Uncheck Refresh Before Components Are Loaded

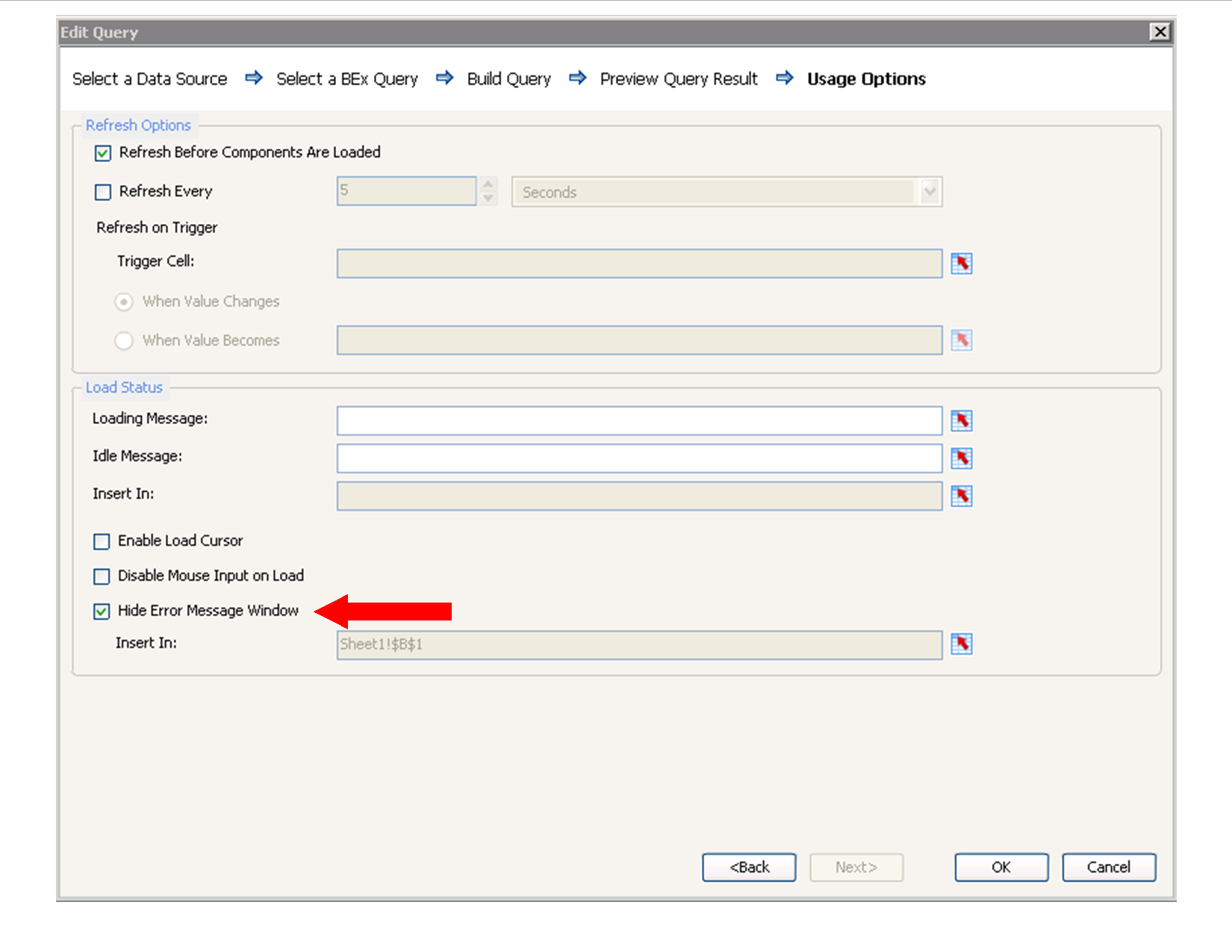103,153
